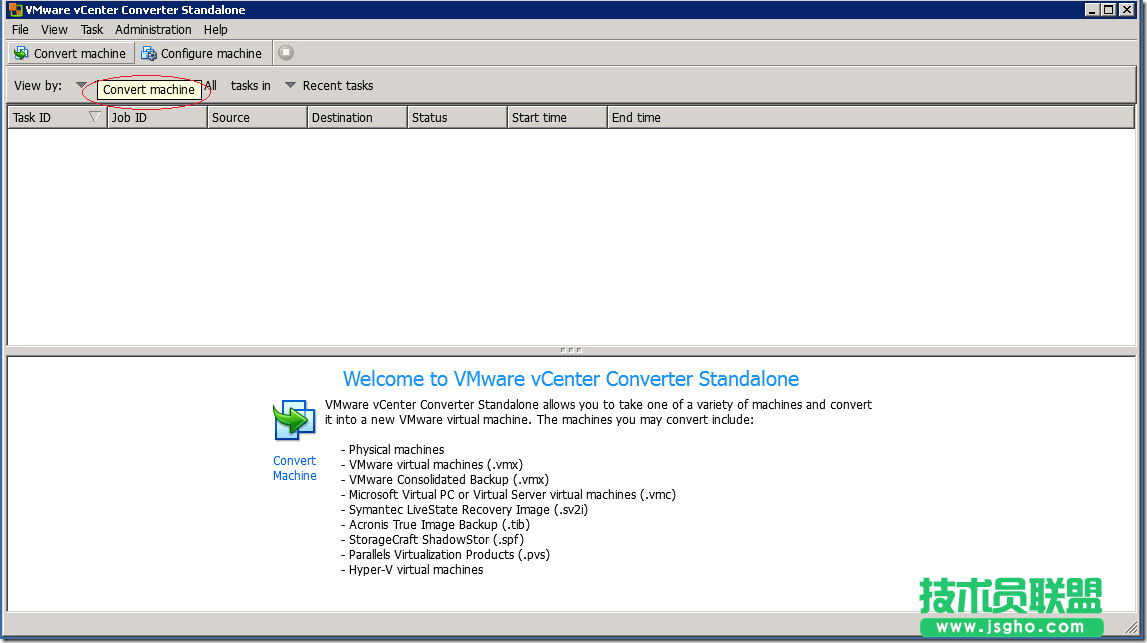Click the Destination column header

tap(357, 117)
